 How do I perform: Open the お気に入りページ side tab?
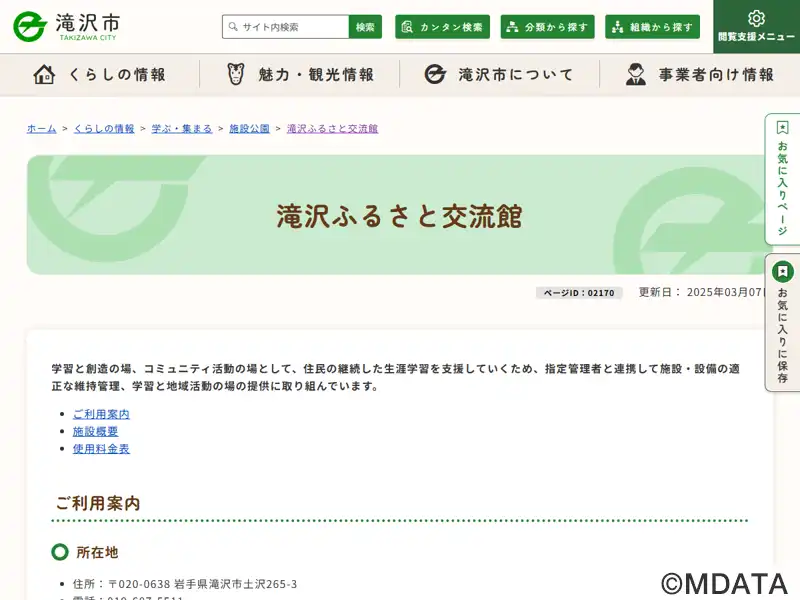pos(782,179)
